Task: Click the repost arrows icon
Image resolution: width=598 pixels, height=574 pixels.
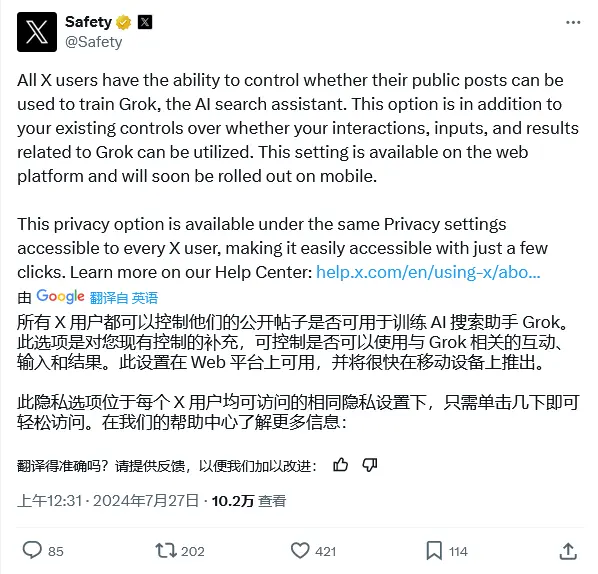Action: pyautogui.click(x=166, y=551)
